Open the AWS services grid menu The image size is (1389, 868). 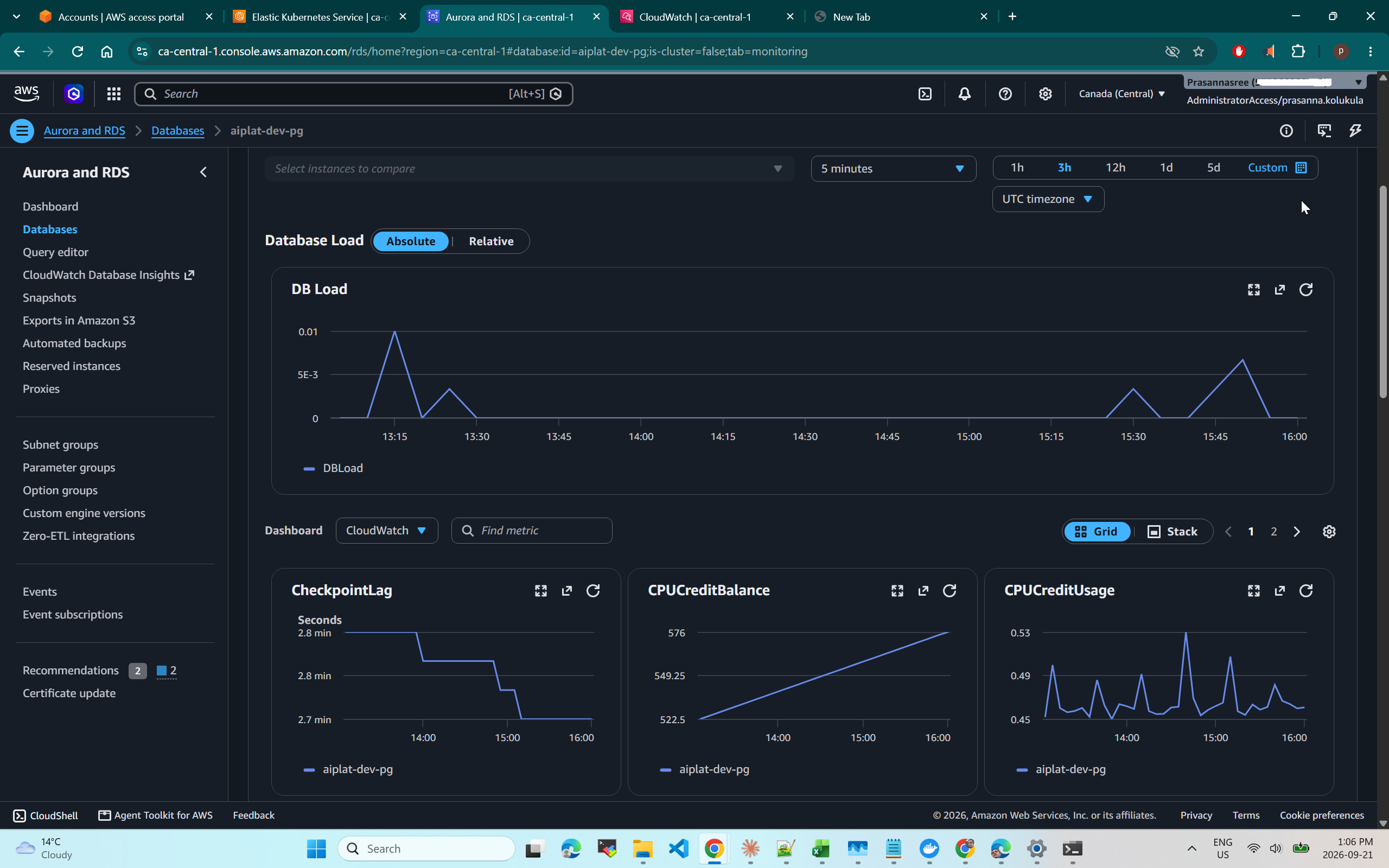(113, 93)
